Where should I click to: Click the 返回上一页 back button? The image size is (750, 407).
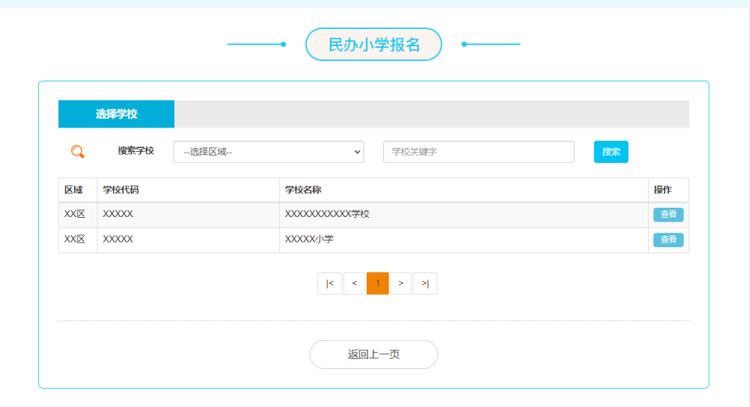pyautogui.click(x=374, y=354)
